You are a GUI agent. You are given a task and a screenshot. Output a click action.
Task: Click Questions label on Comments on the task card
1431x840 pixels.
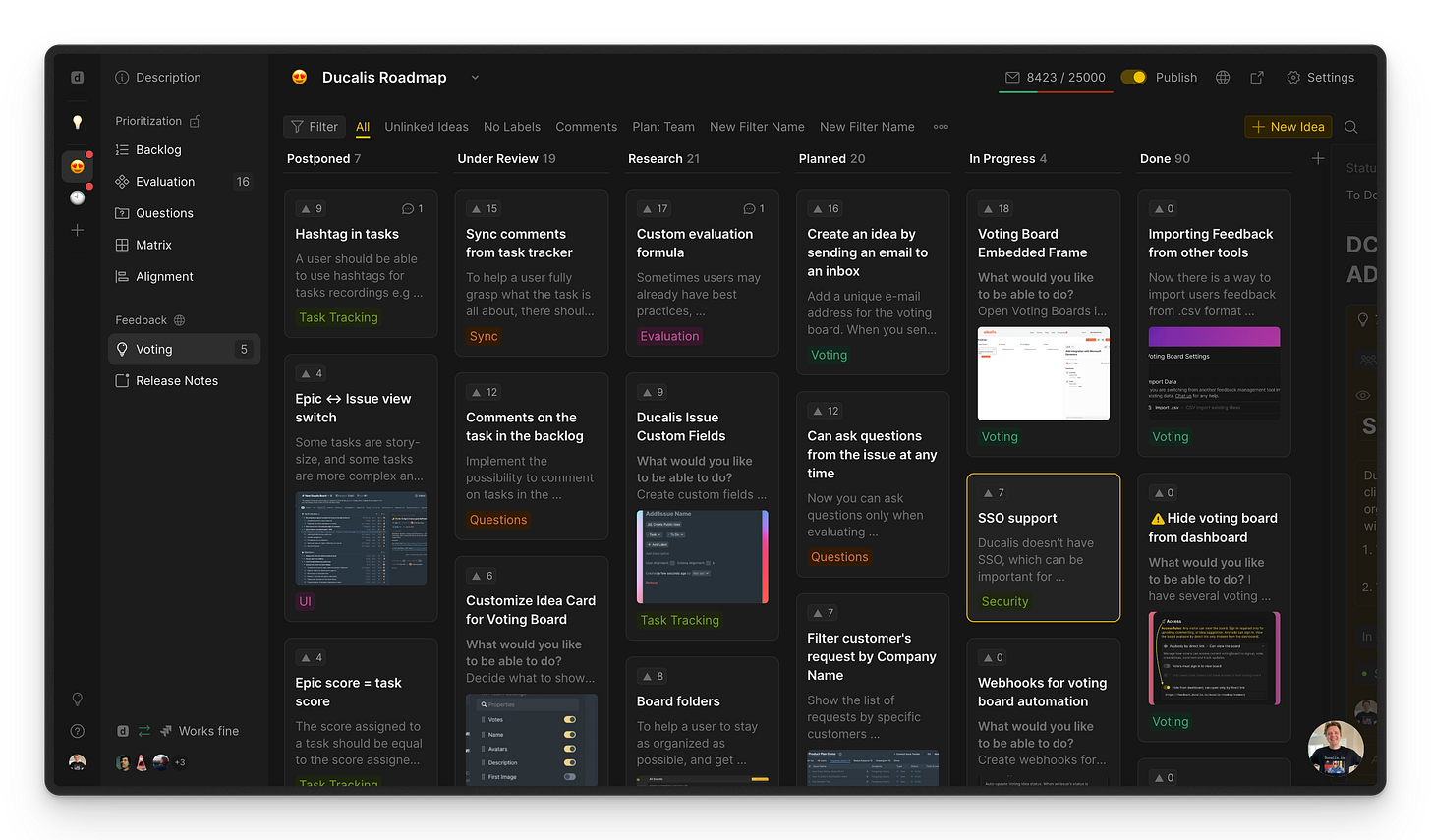tap(498, 520)
